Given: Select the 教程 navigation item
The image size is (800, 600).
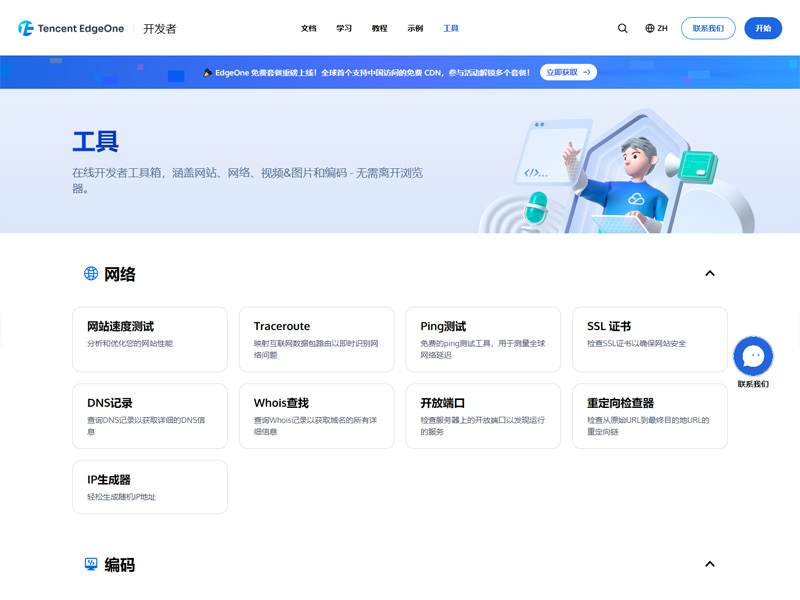Looking at the screenshot, I should 379,29.
